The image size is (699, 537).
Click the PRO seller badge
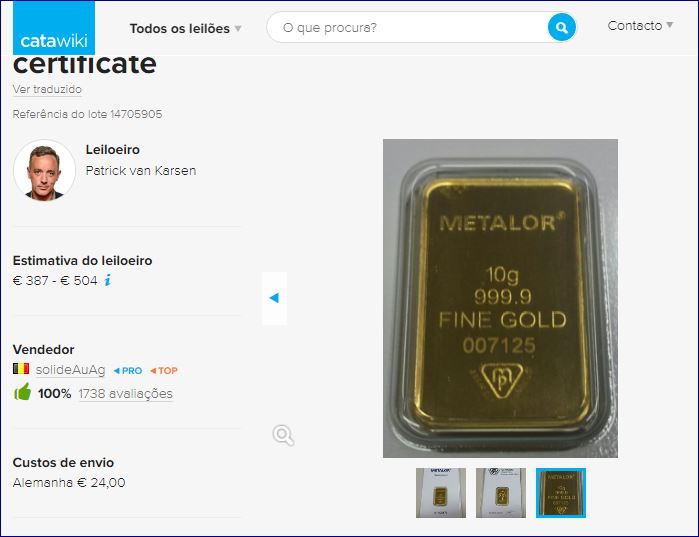pyautogui.click(x=128, y=371)
